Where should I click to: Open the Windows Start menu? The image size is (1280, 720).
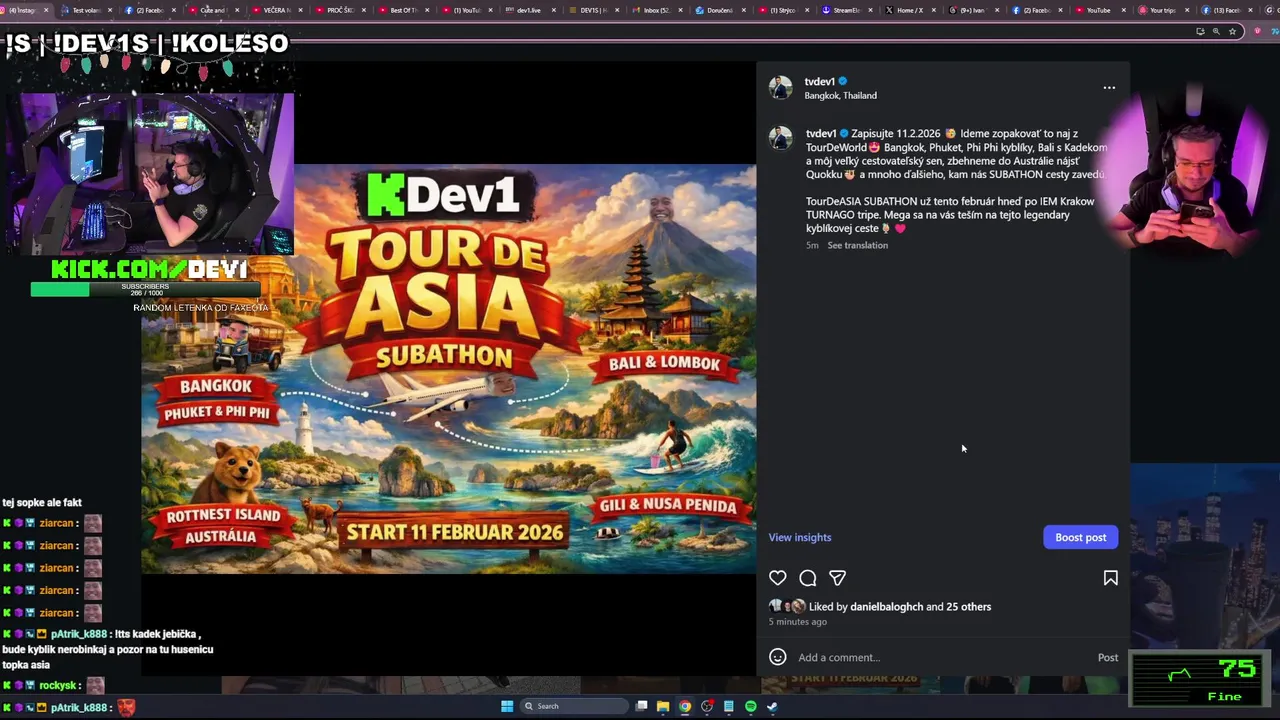[x=507, y=706]
